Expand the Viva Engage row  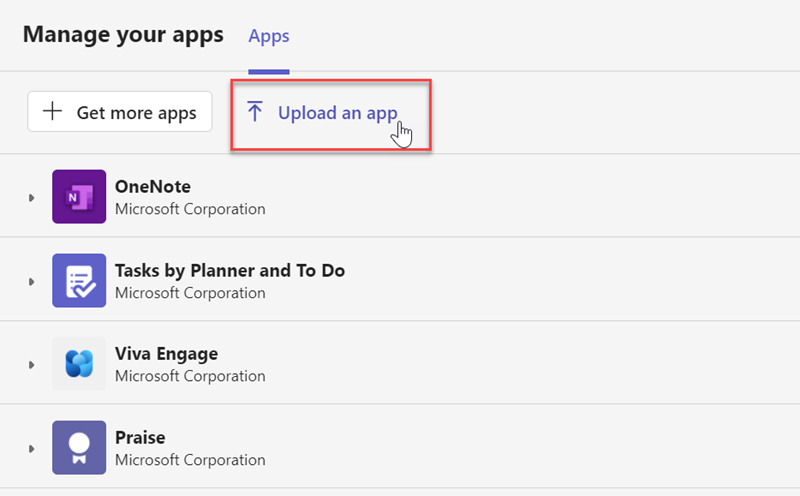pyautogui.click(x=32, y=365)
